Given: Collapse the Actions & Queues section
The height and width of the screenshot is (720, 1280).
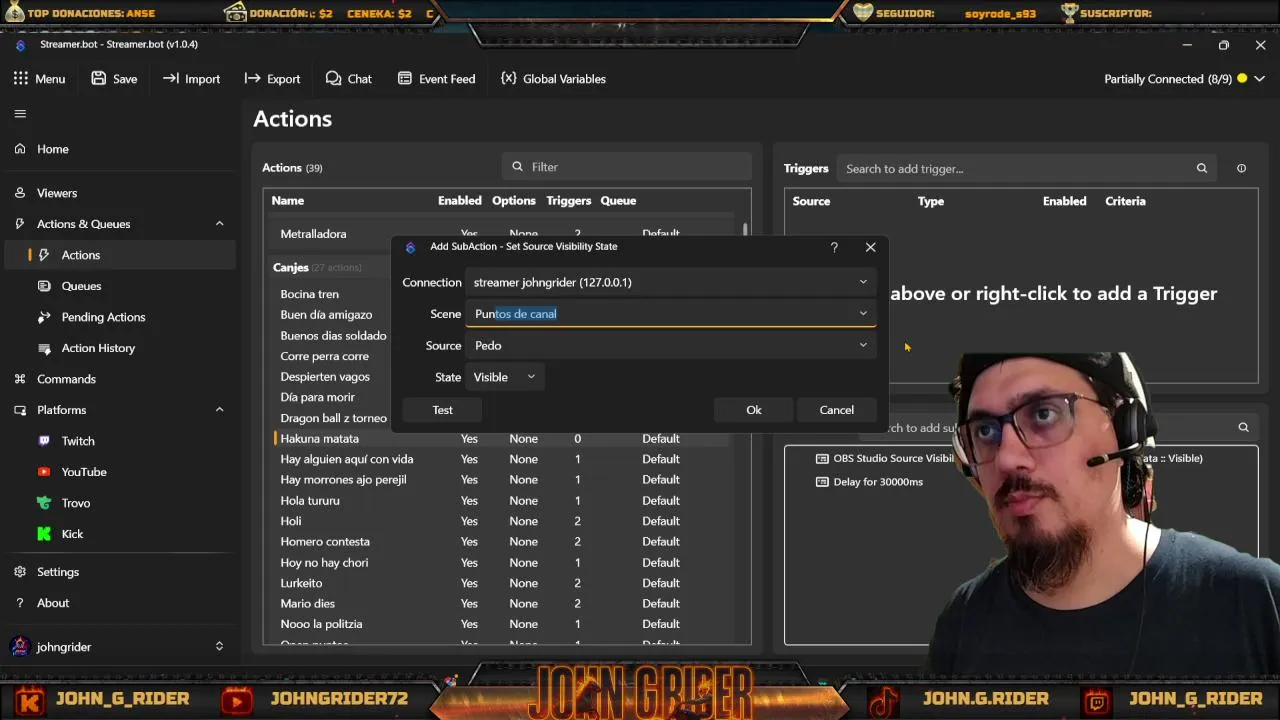Looking at the screenshot, I should click(219, 224).
